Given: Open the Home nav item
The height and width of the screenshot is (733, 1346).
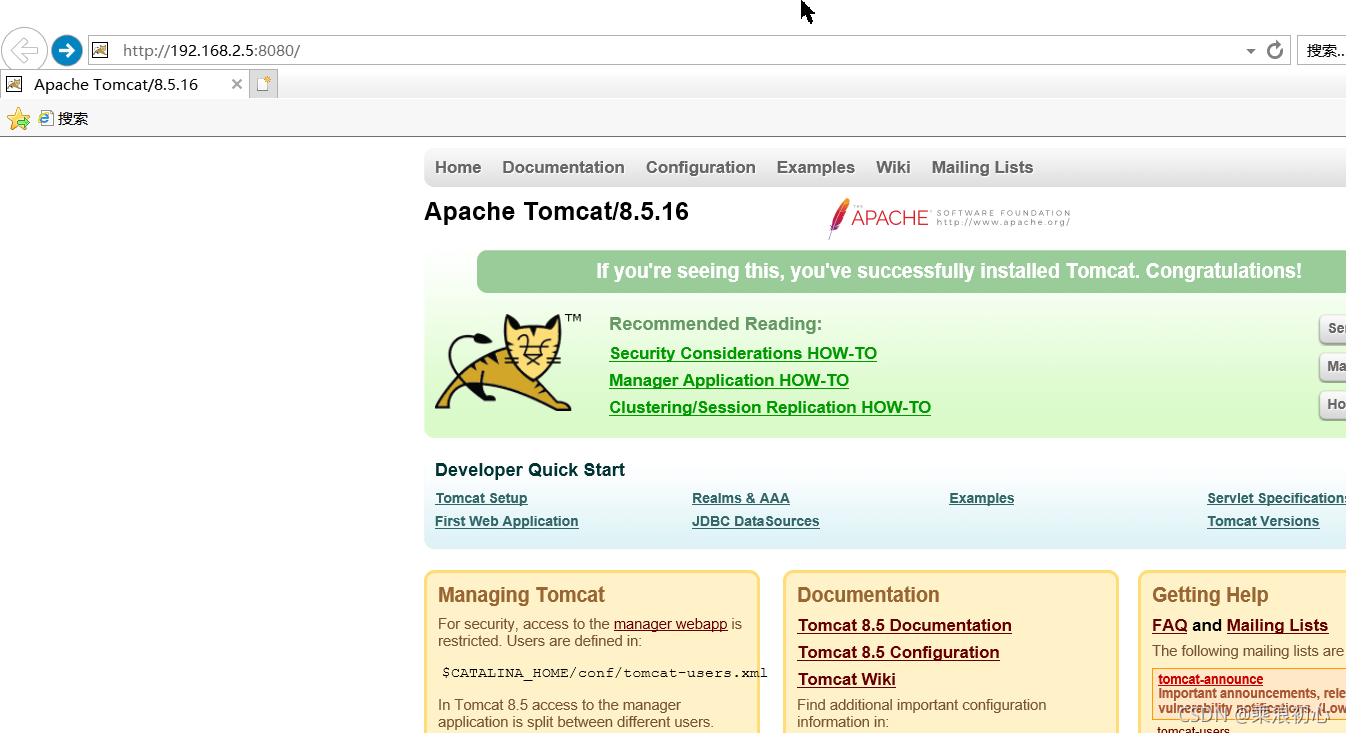Looking at the screenshot, I should (458, 167).
